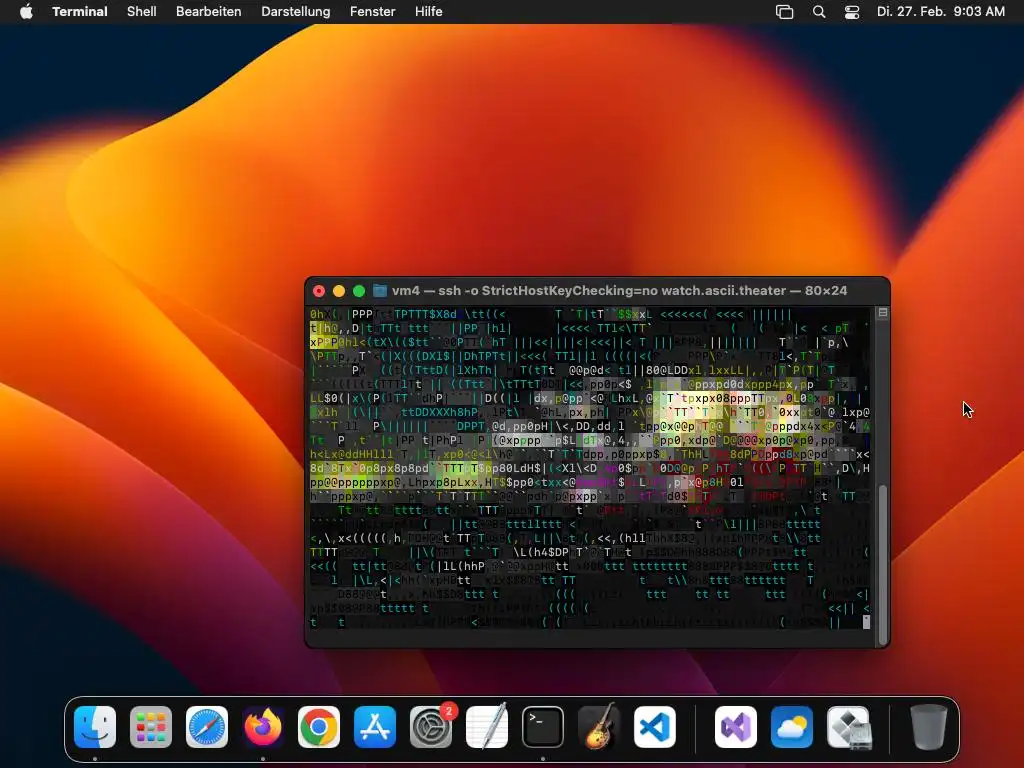Click the date and time in the menu bar

(940, 12)
